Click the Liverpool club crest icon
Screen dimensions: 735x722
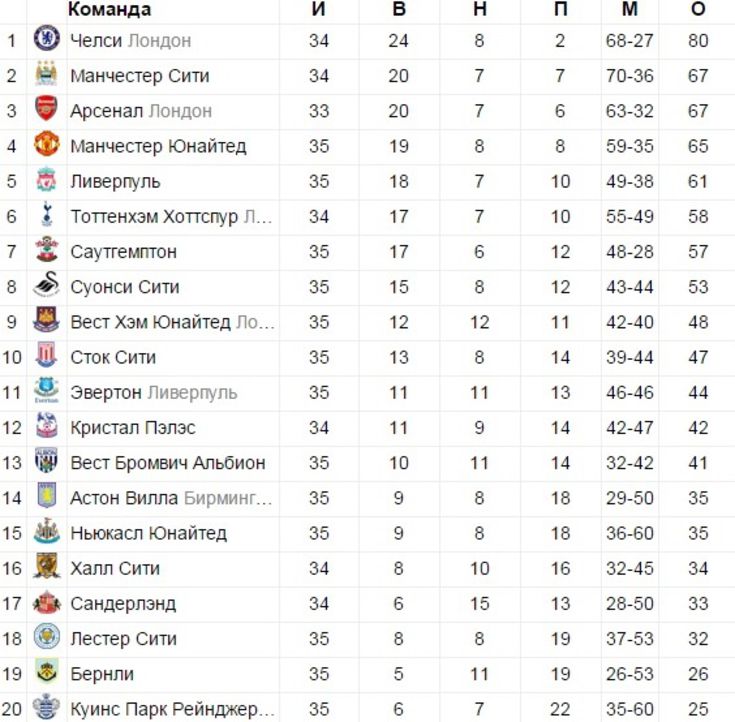click(46, 179)
